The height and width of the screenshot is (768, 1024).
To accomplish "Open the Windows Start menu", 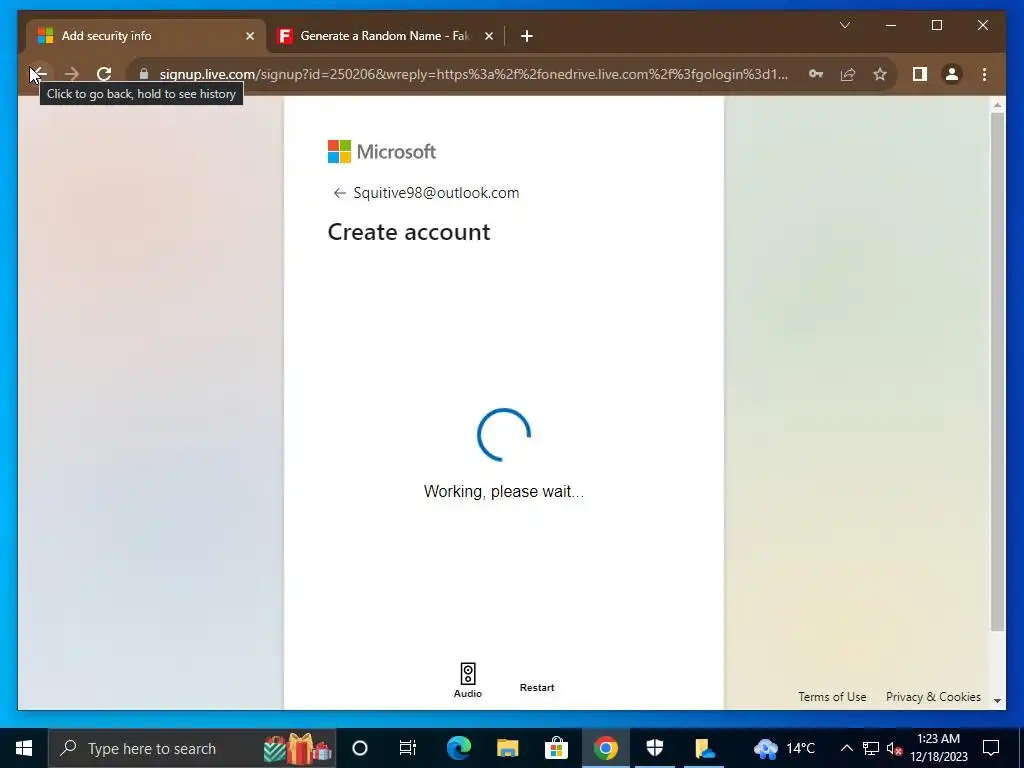I will point(24,748).
